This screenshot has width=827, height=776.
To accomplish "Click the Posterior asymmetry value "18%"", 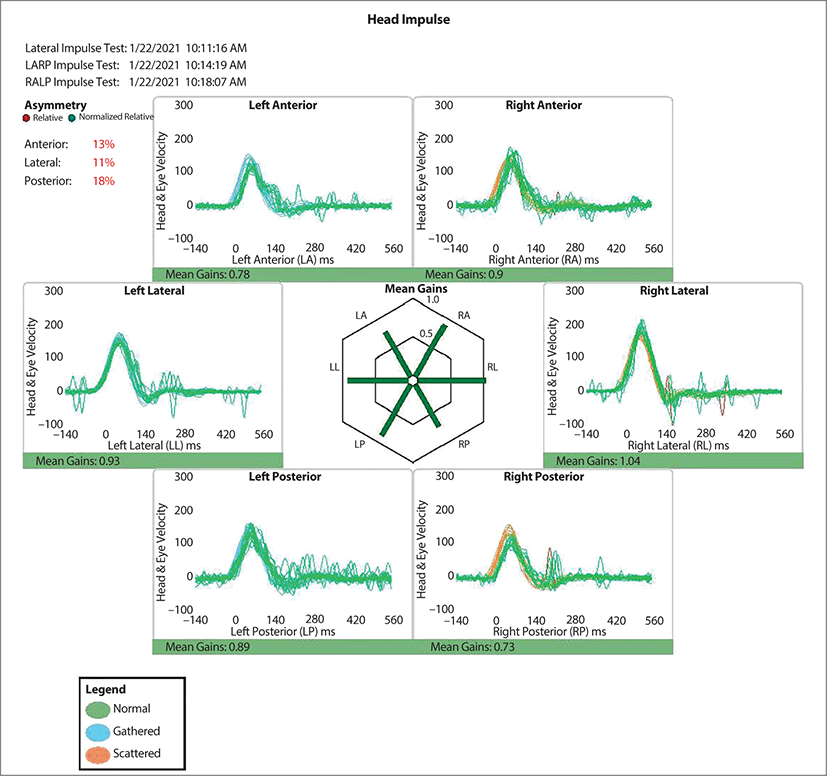I will 104,181.
